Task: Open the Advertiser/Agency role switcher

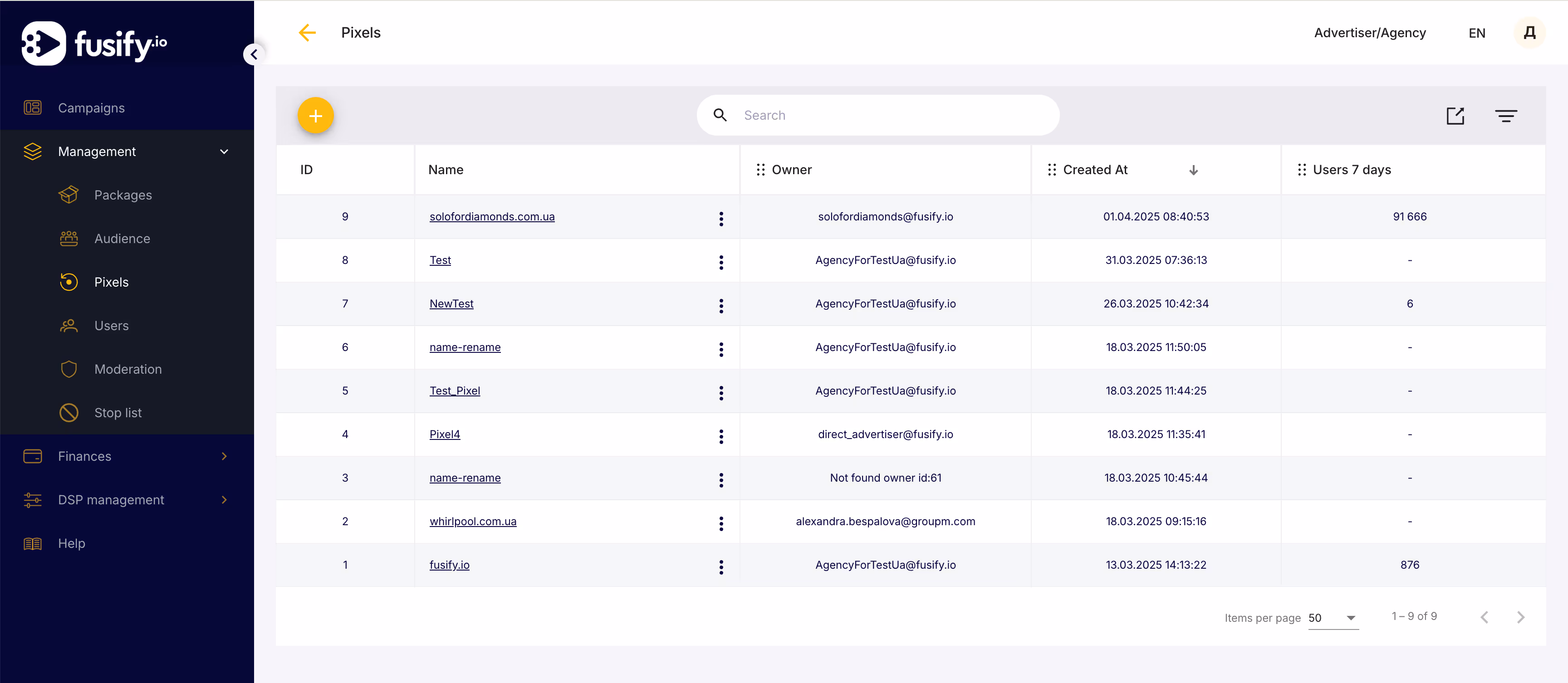Action: coord(1370,33)
